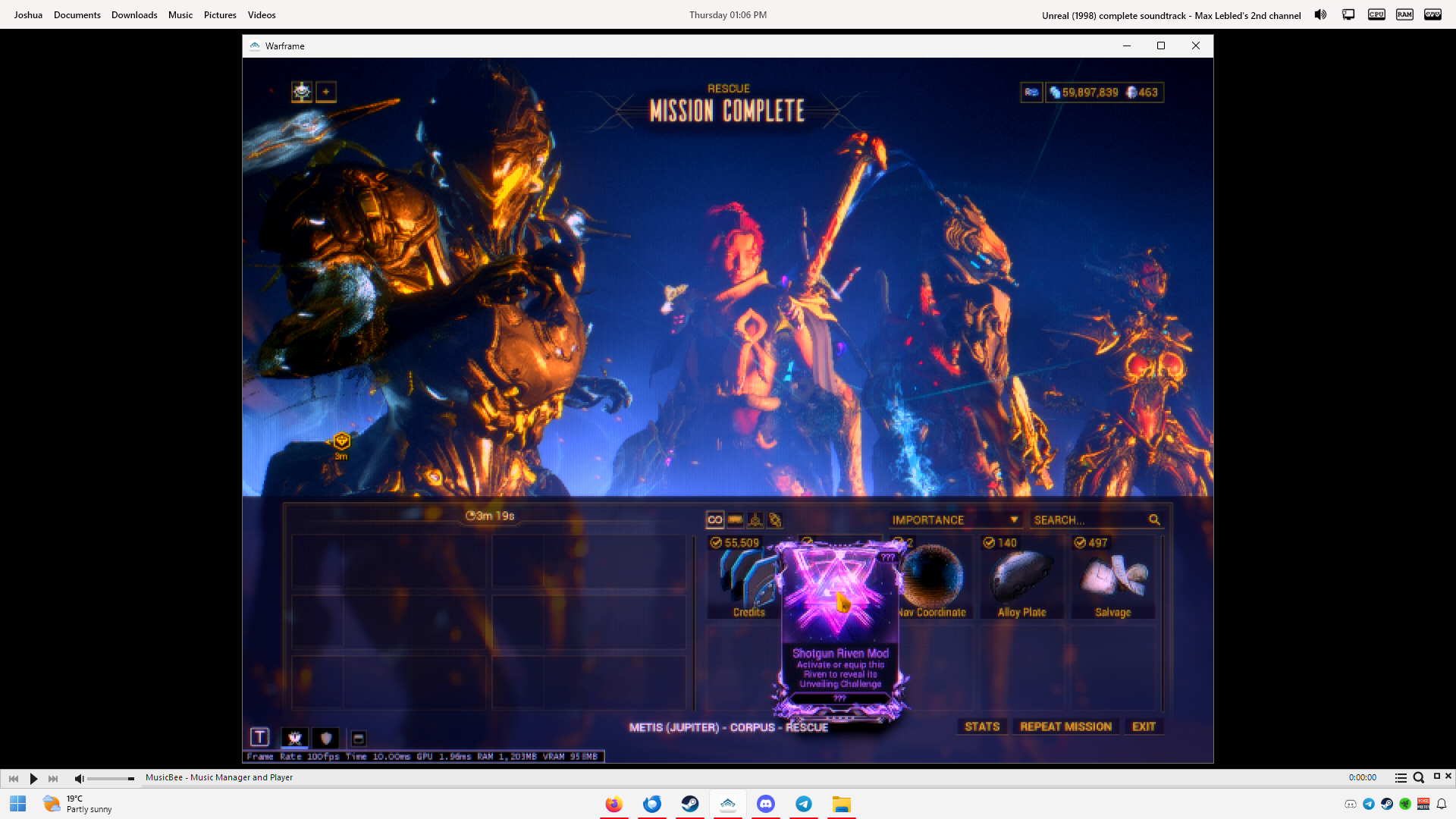This screenshot has width=1456, height=819.
Task: Open the player profile avatar icon
Action: [302, 92]
